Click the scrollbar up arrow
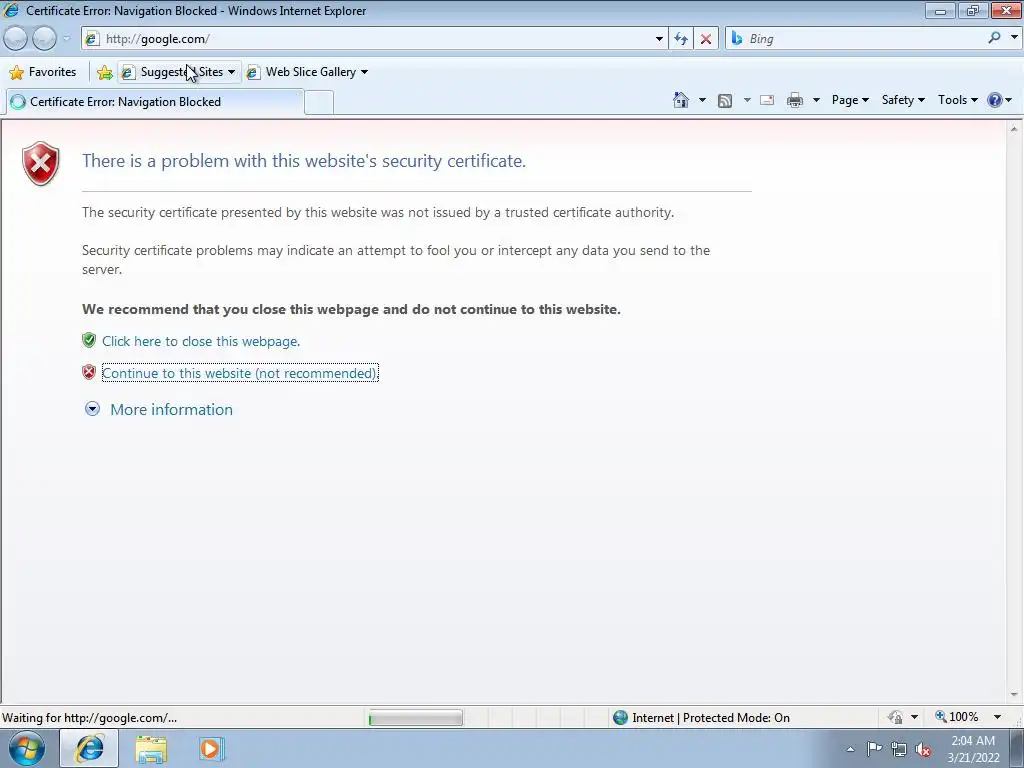 point(1014,129)
